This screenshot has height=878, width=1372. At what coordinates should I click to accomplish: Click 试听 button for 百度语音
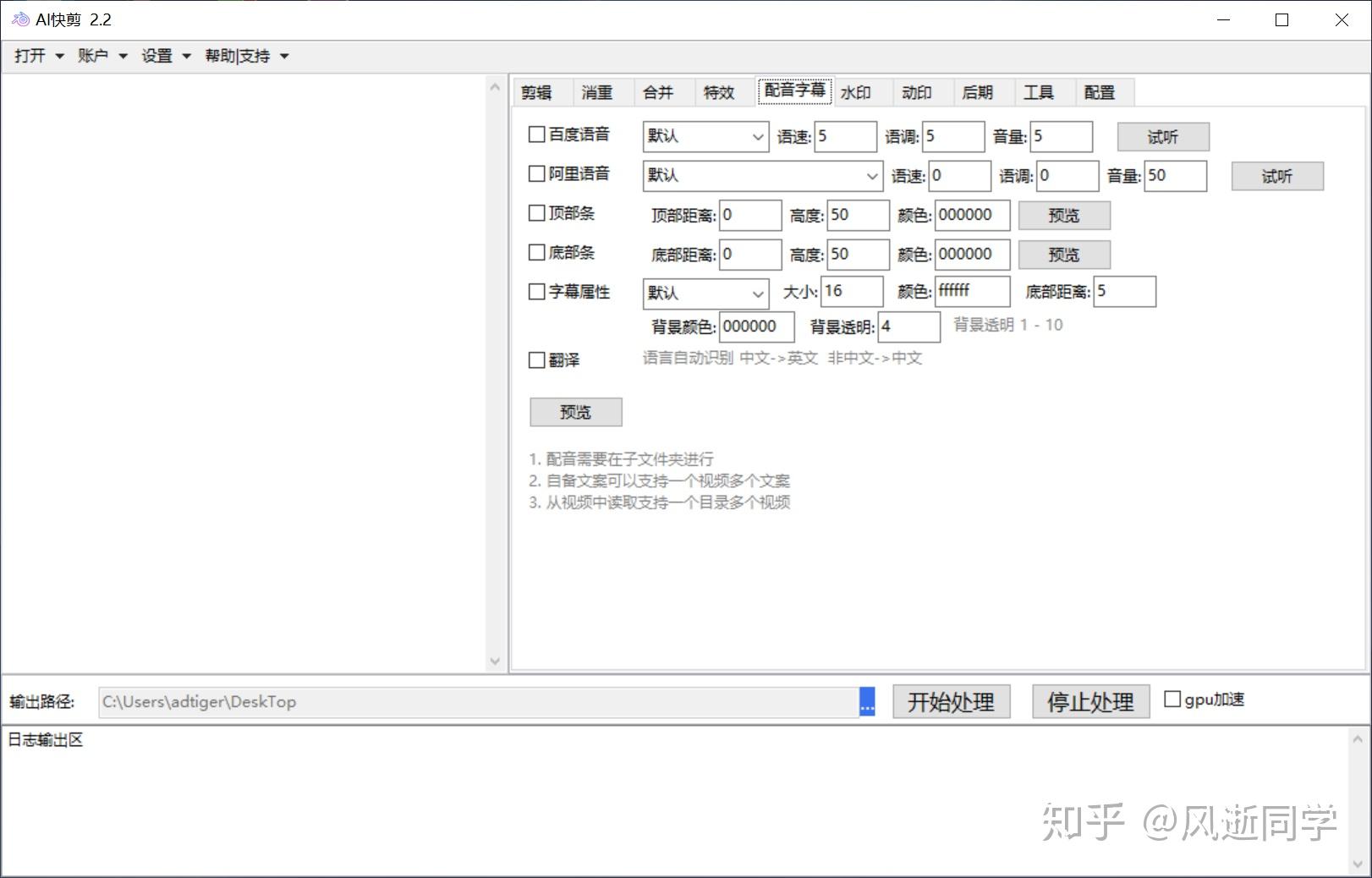click(1163, 137)
